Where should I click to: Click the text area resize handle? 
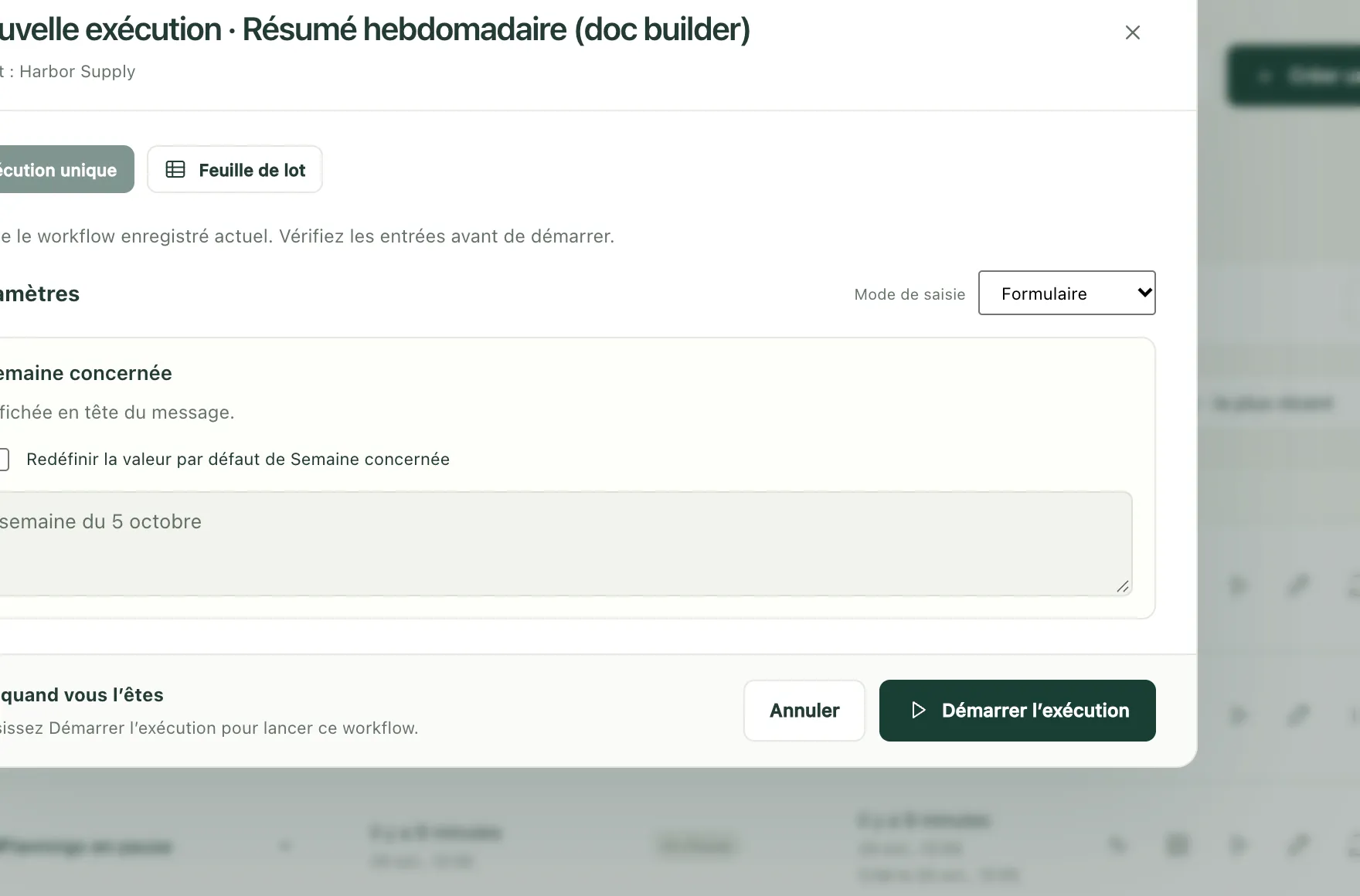pyautogui.click(x=1123, y=586)
